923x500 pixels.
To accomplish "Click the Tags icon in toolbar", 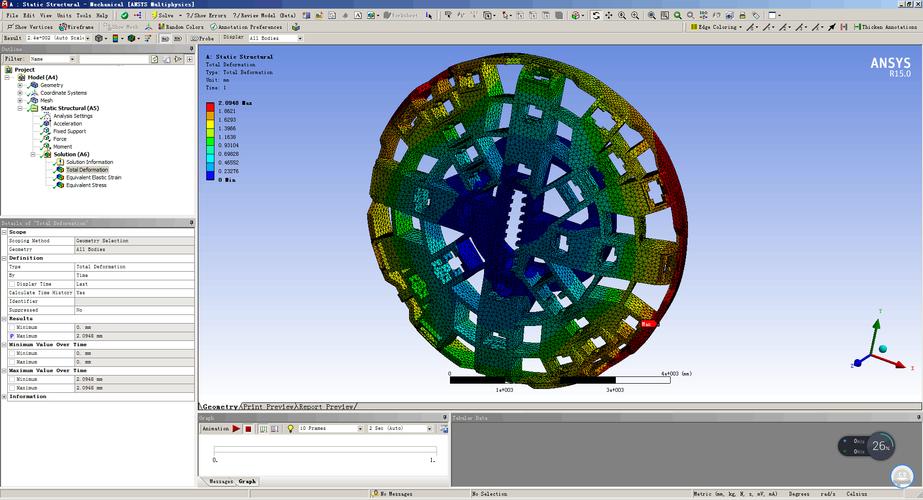I will click(x=756, y=15).
